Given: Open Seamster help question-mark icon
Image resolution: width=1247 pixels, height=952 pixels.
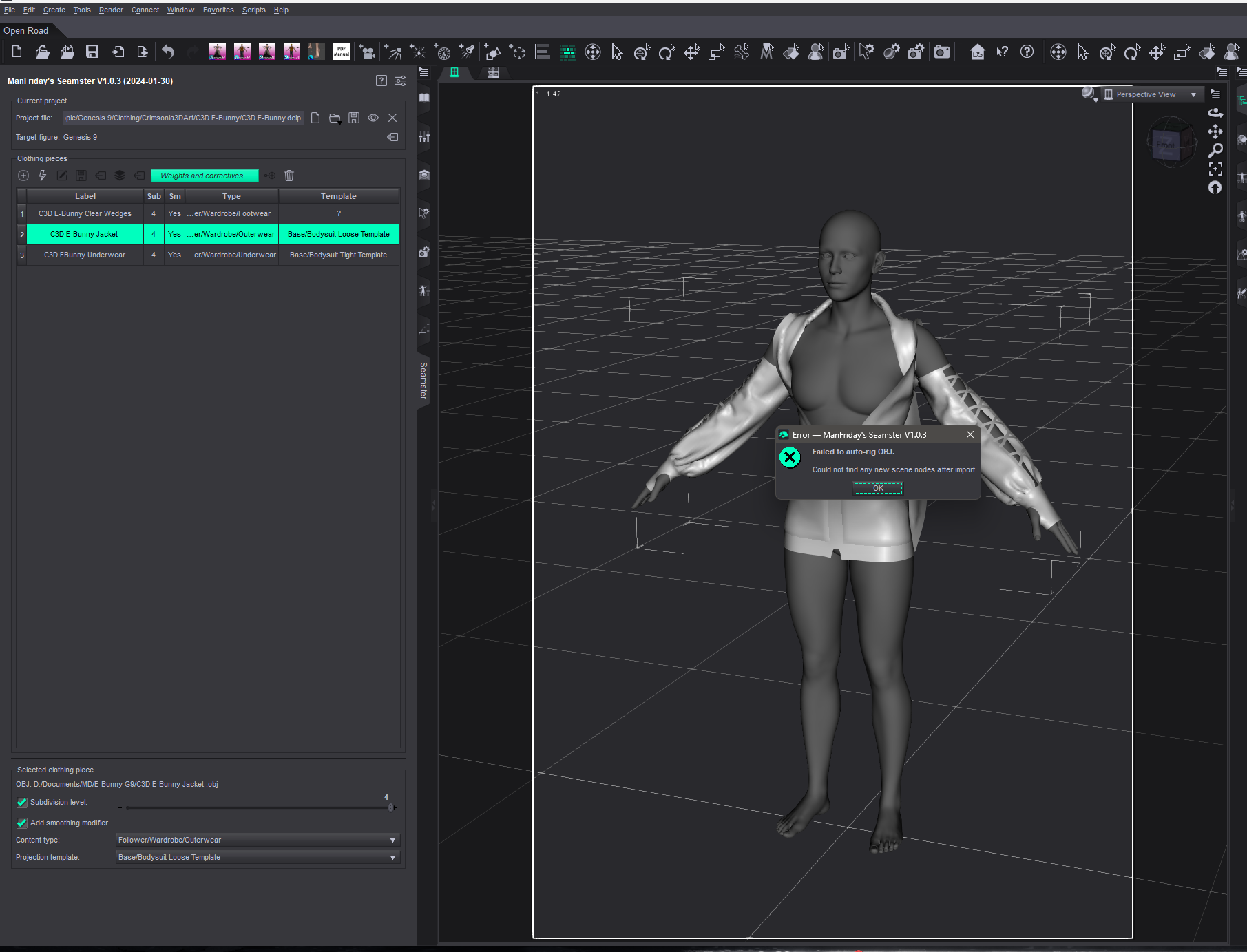Looking at the screenshot, I should [381, 81].
